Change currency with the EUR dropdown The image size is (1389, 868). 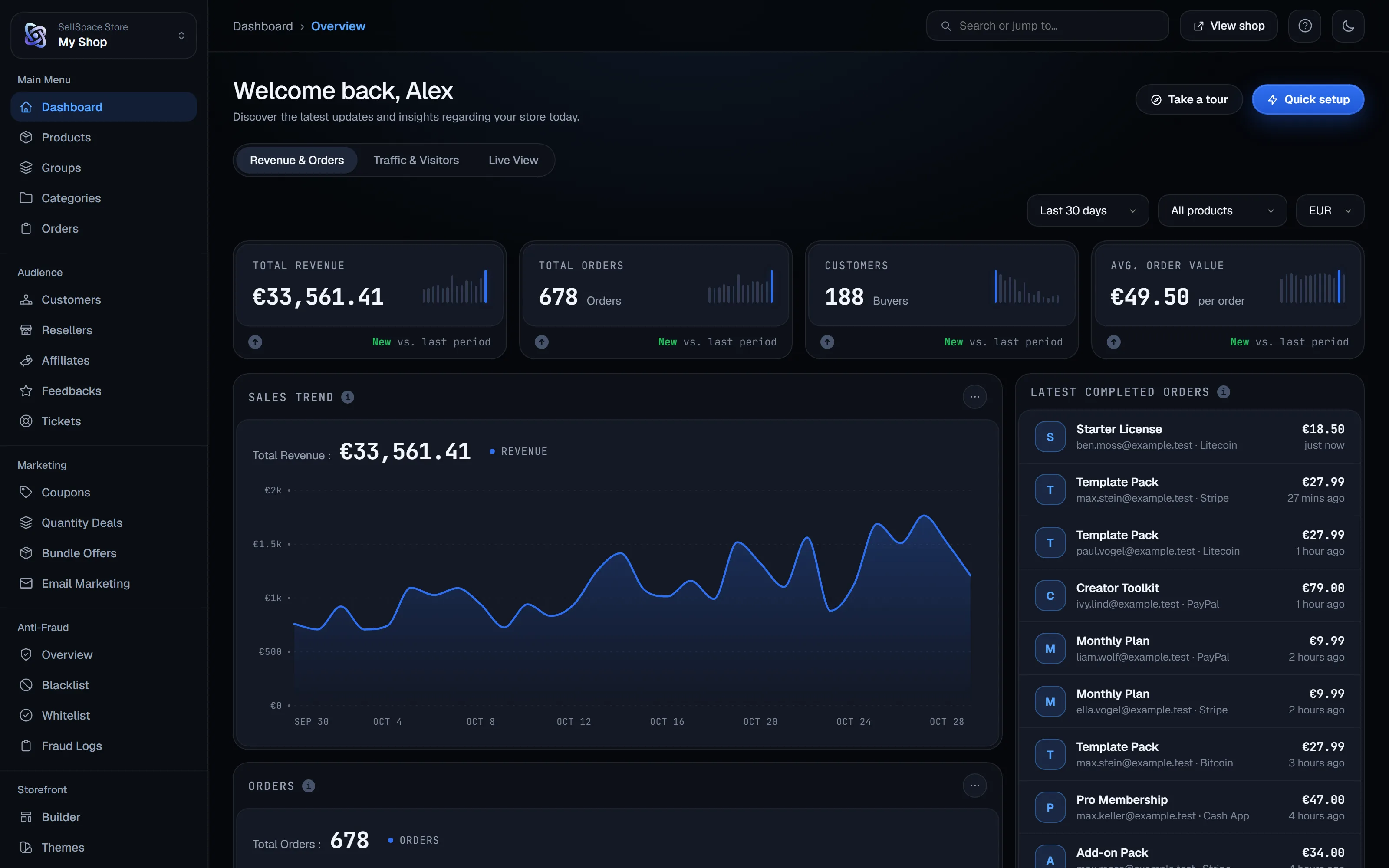pyautogui.click(x=1330, y=210)
